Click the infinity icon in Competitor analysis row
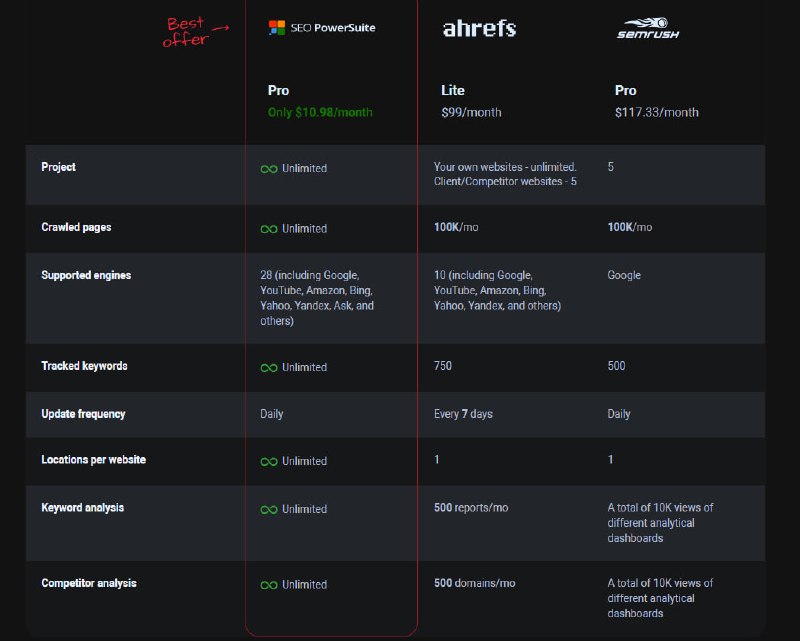 (269, 585)
